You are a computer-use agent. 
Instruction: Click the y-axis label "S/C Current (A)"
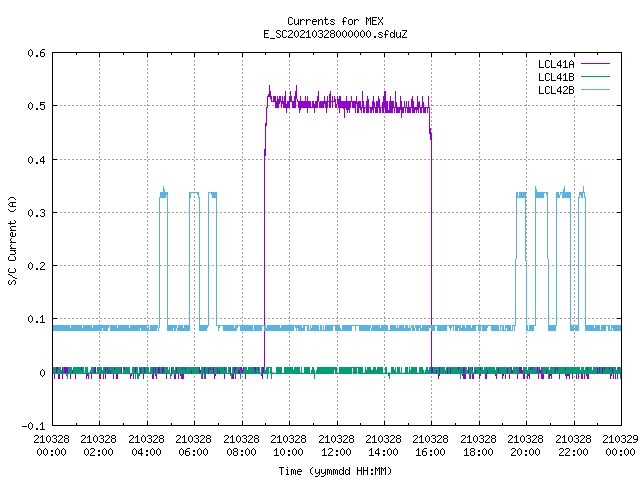[12, 241]
